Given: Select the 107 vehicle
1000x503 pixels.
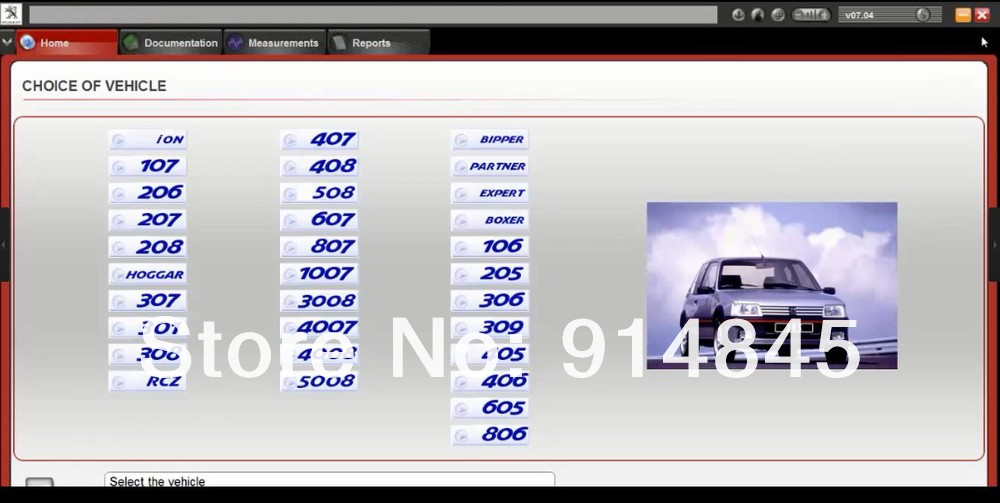Looking at the screenshot, I should (147, 166).
